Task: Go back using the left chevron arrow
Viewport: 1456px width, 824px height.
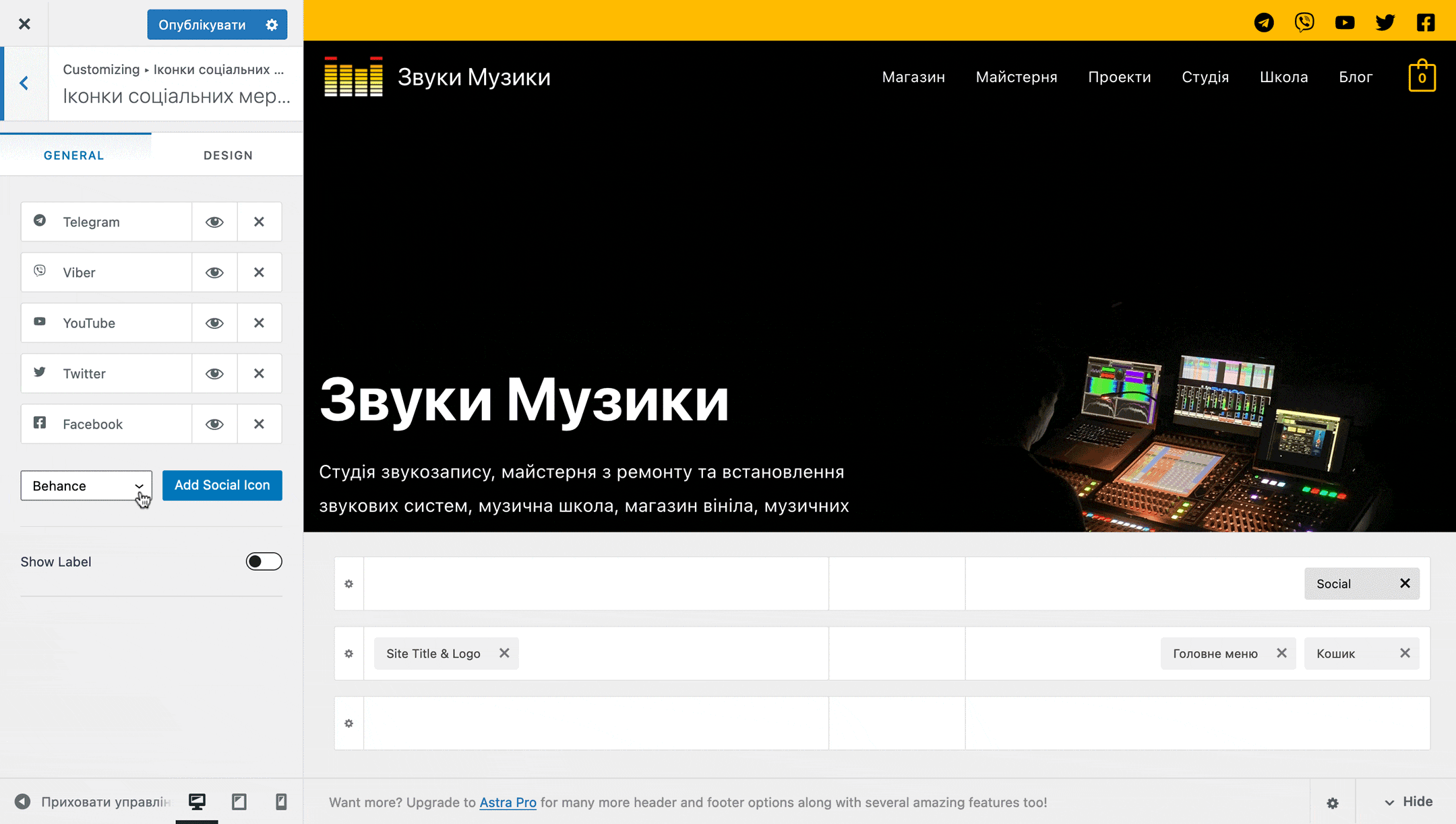Action: (24, 84)
